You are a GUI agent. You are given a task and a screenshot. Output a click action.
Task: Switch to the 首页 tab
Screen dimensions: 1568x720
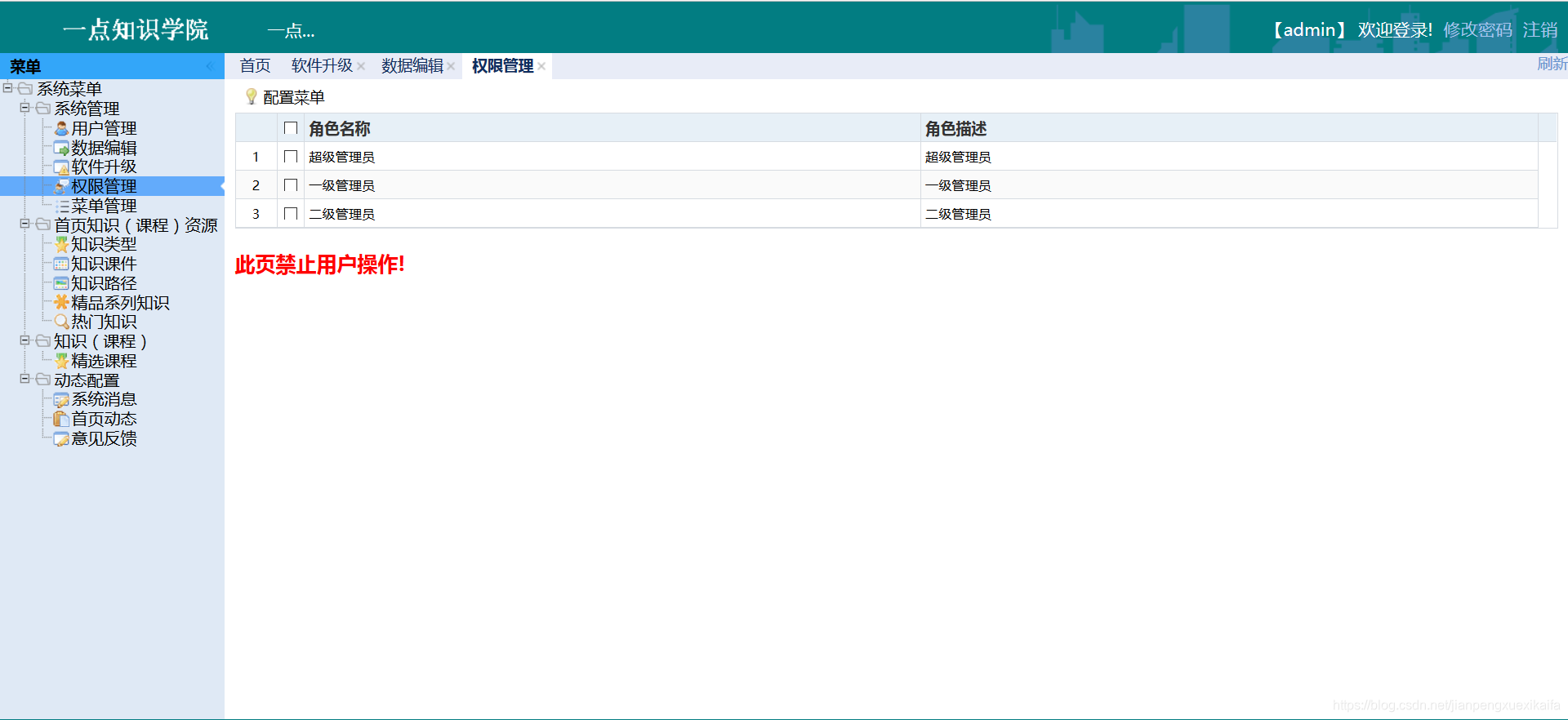coord(255,66)
